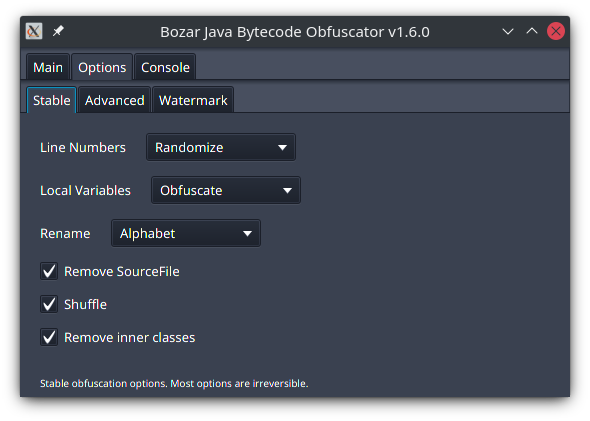Viewport: 590px width, 421px height.
Task: Open the Console tab
Action: 165,67
